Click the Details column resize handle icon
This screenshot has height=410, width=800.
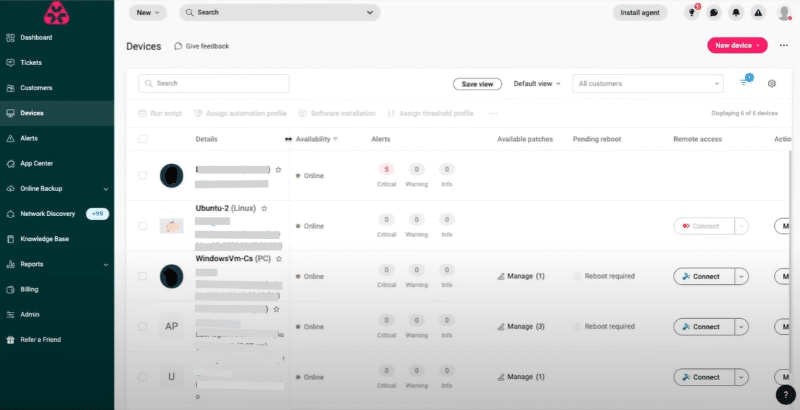[x=288, y=139]
